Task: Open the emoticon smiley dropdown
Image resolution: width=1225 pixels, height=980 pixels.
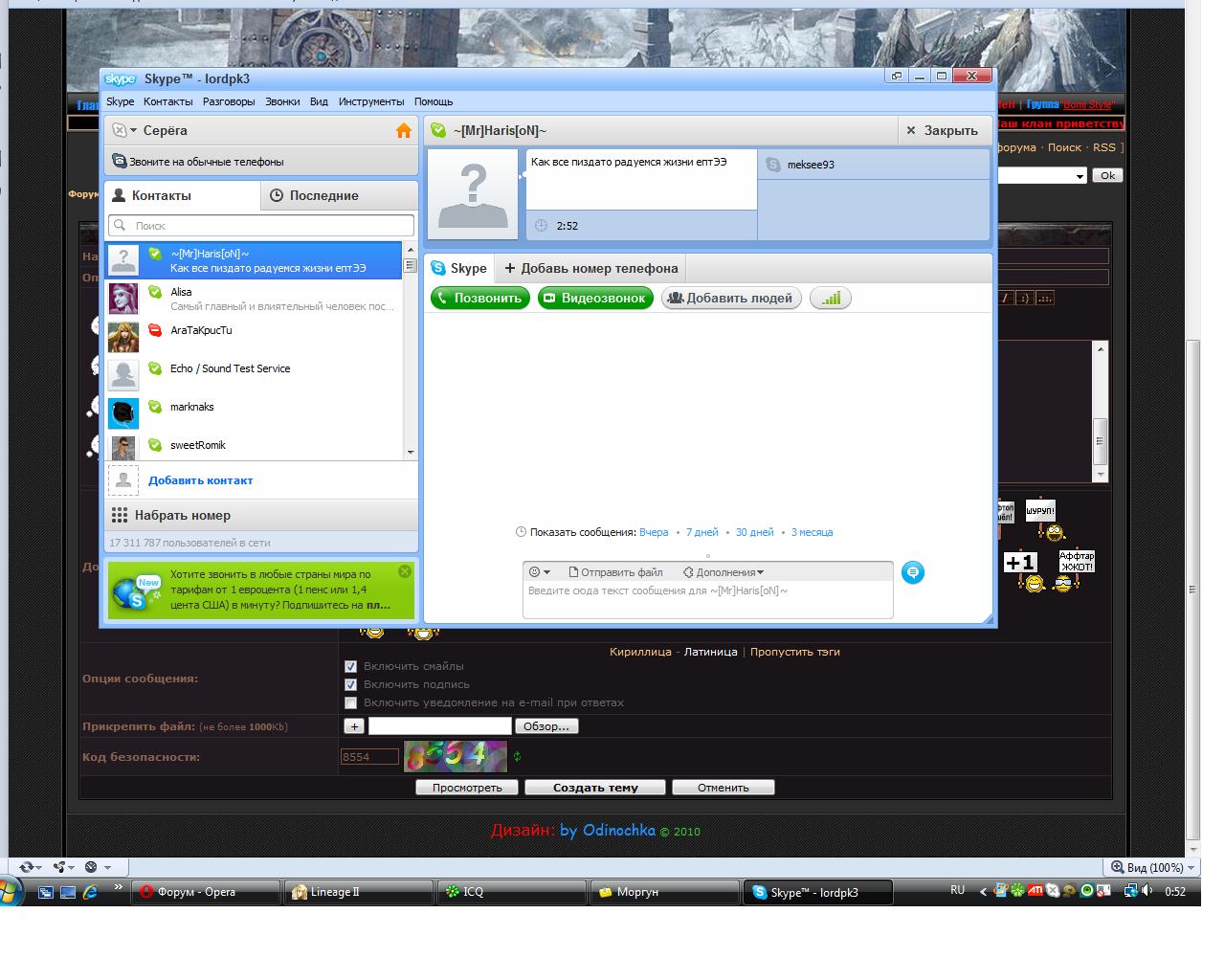Action: [x=540, y=572]
